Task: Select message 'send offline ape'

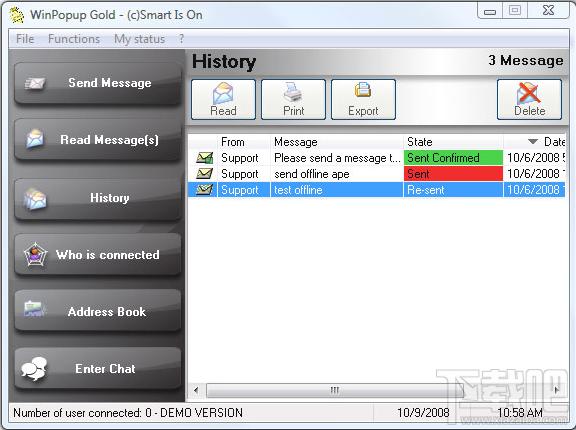Action: click(x=312, y=174)
